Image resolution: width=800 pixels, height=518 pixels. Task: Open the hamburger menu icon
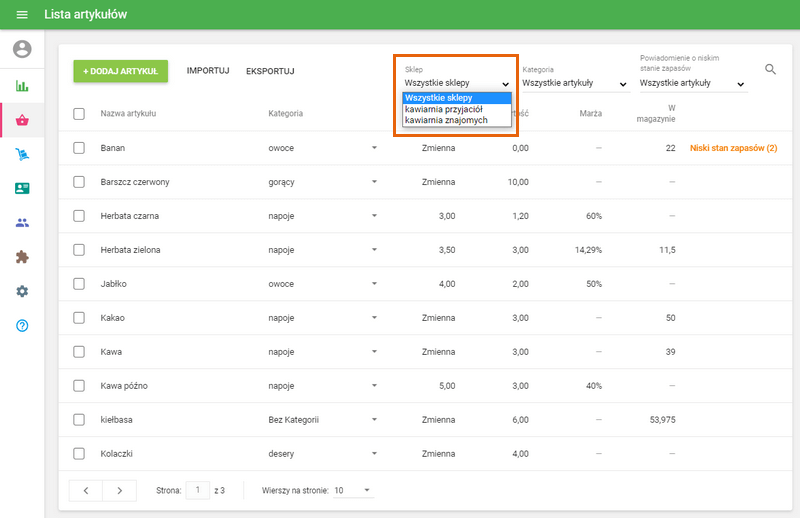click(x=22, y=15)
